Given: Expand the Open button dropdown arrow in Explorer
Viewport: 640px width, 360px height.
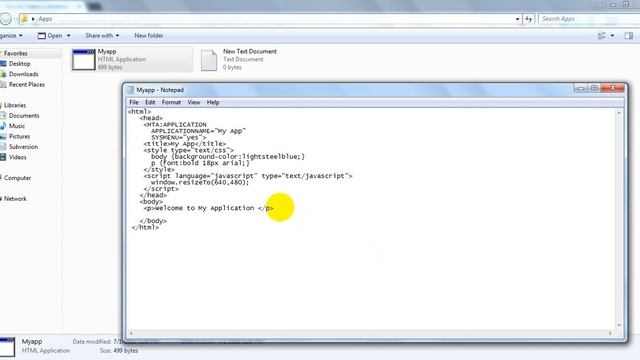Looking at the screenshot, I should pos(69,36).
